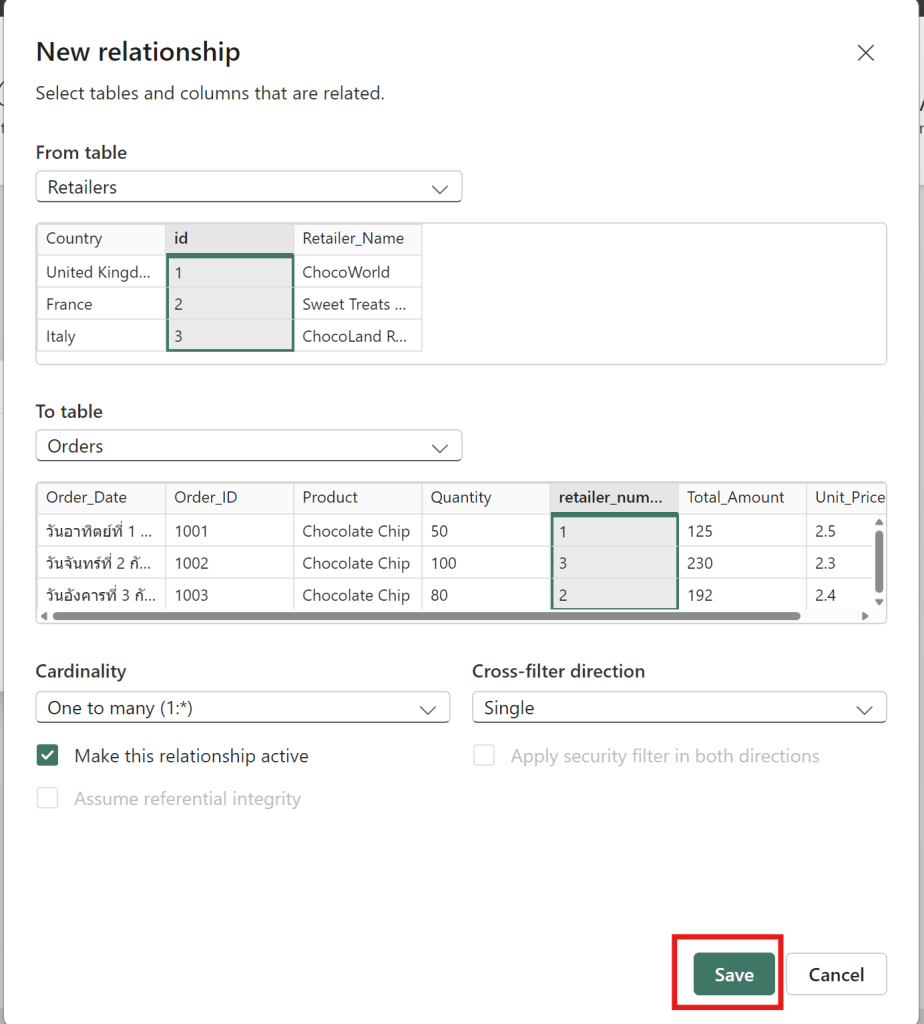
Task: Toggle Apply security filter in both directions
Action: coord(484,756)
